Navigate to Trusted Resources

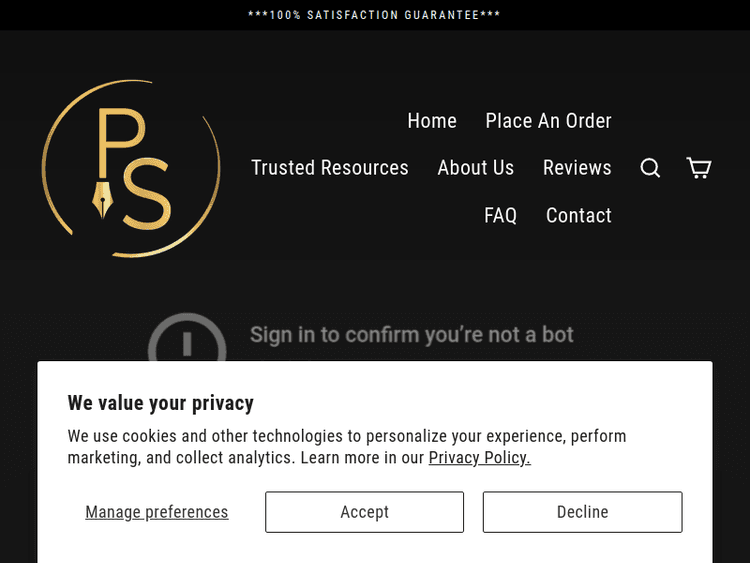330,168
